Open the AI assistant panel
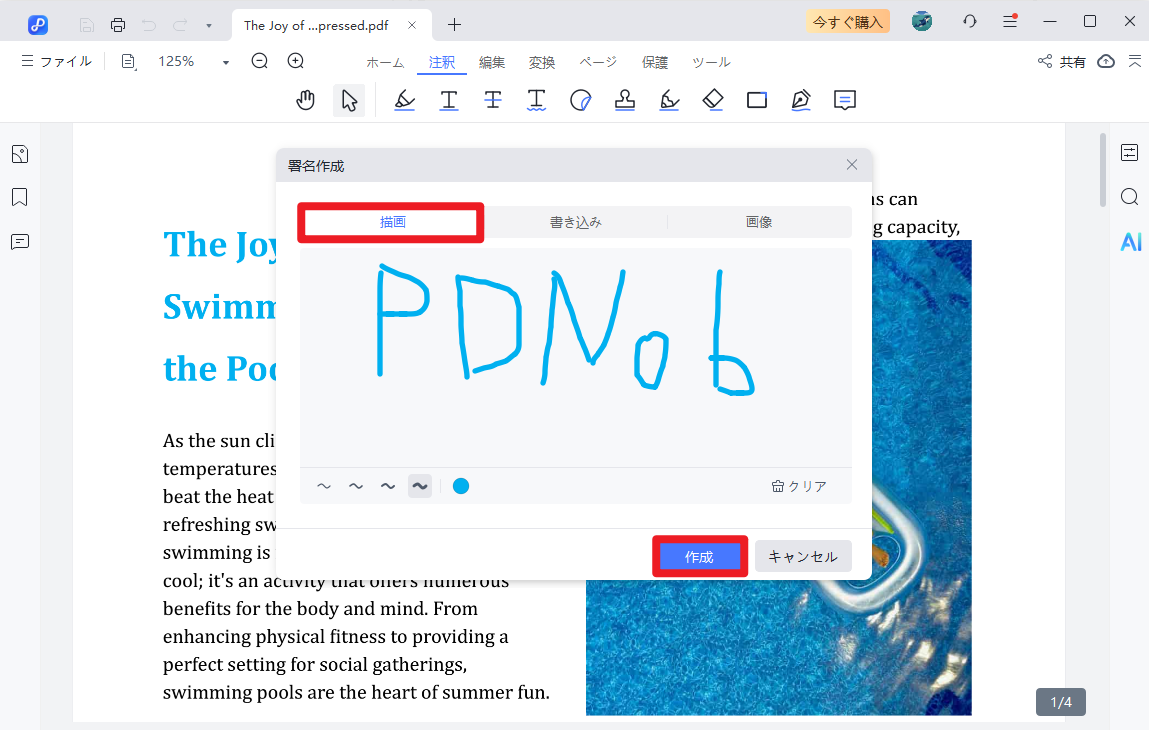 (x=1130, y=242)
